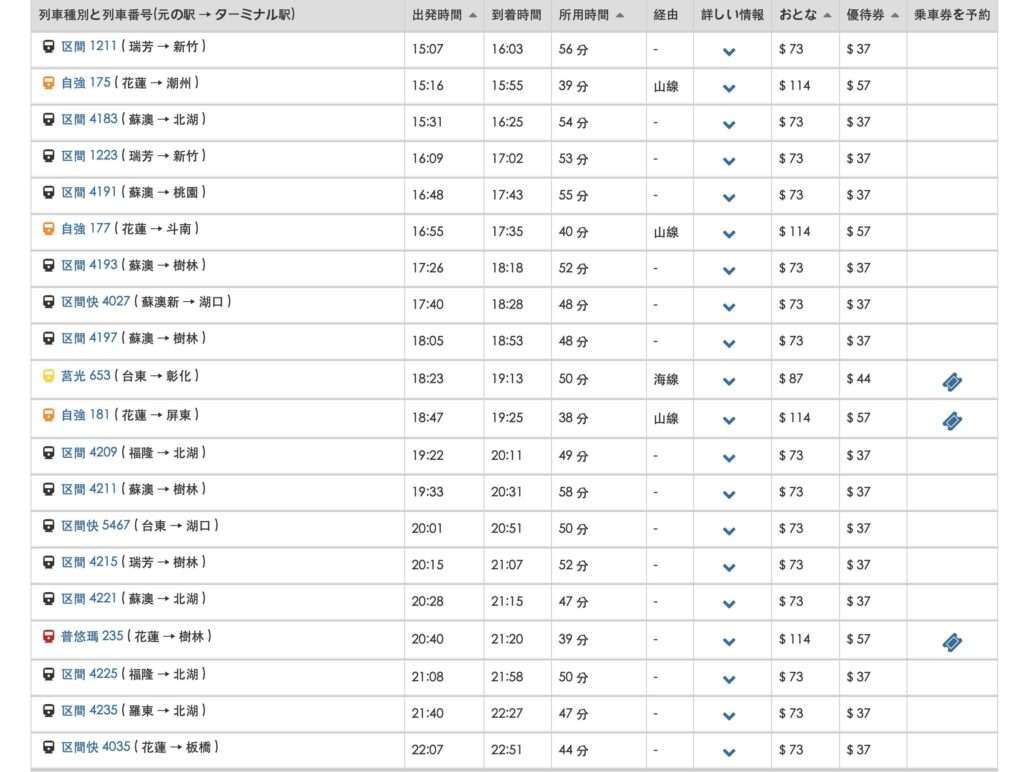Click ticket booking icon for 自強 181
Screen dimensions: 1024x772
951,421
